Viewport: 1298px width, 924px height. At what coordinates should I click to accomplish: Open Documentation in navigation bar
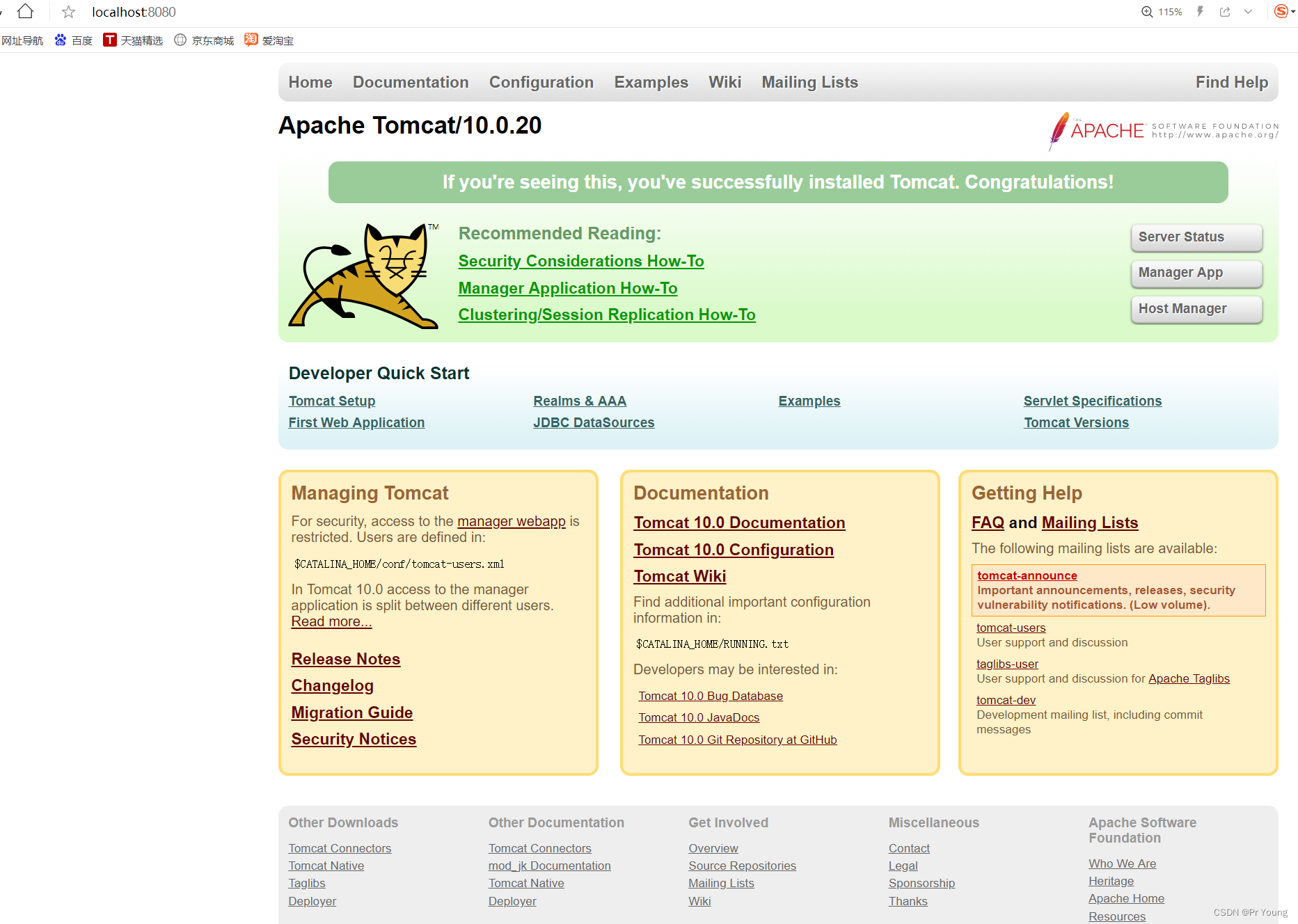[x=411, y=82]
